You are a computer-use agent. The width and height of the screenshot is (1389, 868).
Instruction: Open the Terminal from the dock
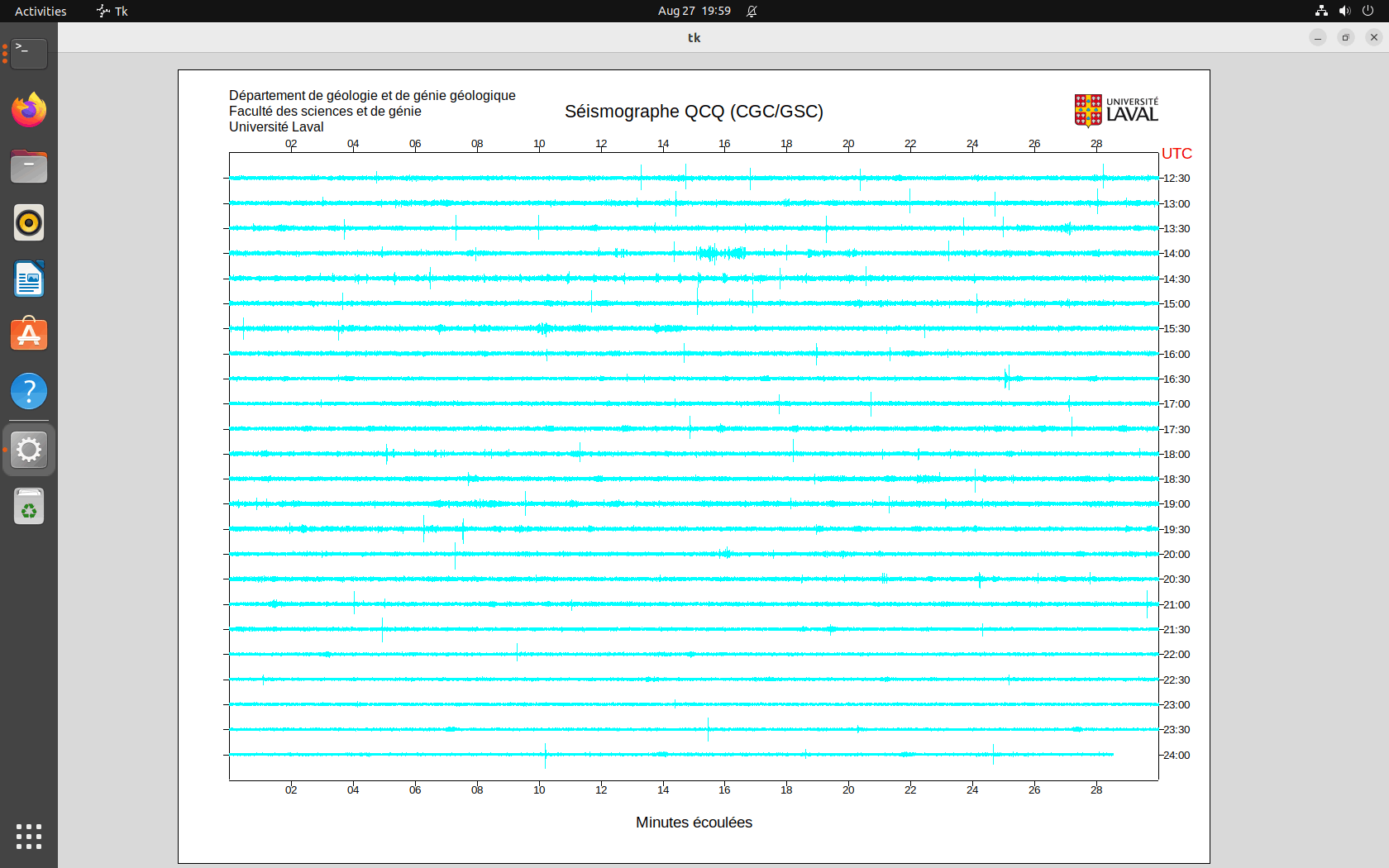point(29,54)
